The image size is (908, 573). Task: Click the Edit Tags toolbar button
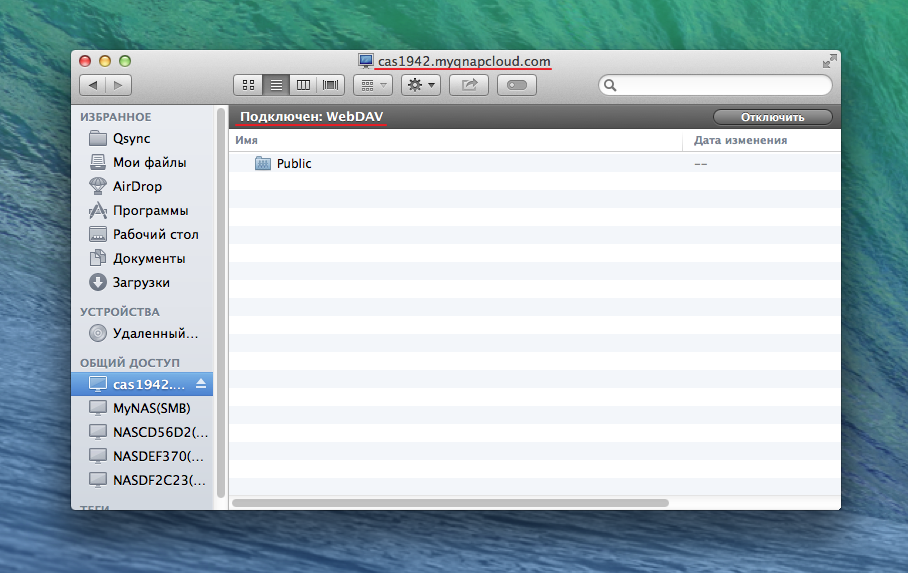click(517, 85)
